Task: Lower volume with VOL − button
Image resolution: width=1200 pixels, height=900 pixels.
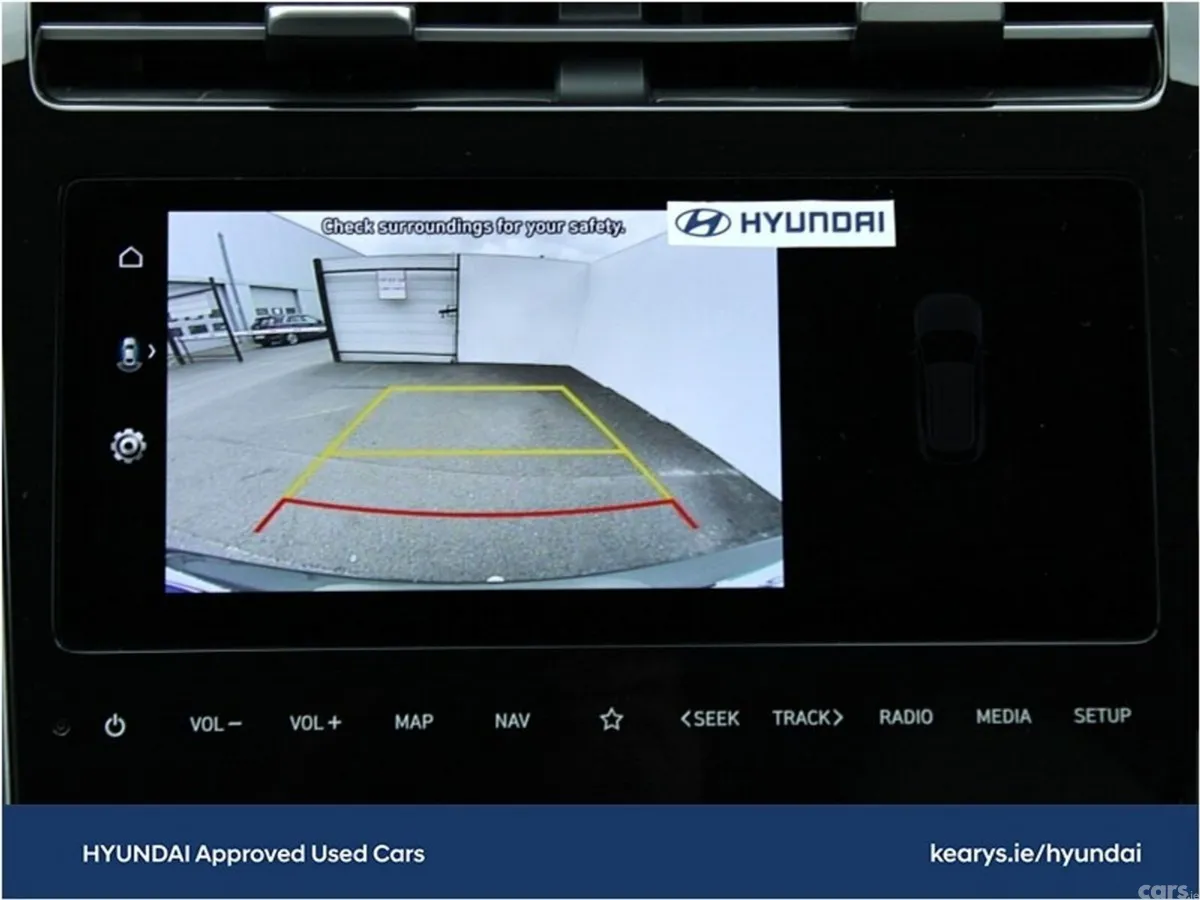Action: [x=215, y=723]
